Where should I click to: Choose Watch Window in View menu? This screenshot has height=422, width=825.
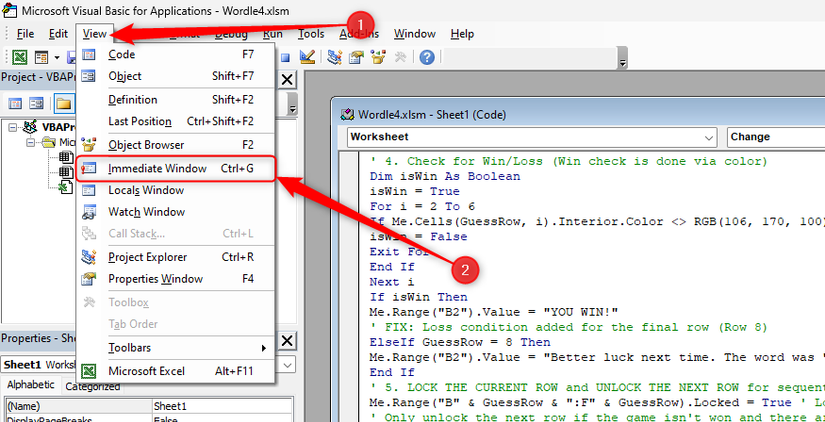click(x=175, y=212)
